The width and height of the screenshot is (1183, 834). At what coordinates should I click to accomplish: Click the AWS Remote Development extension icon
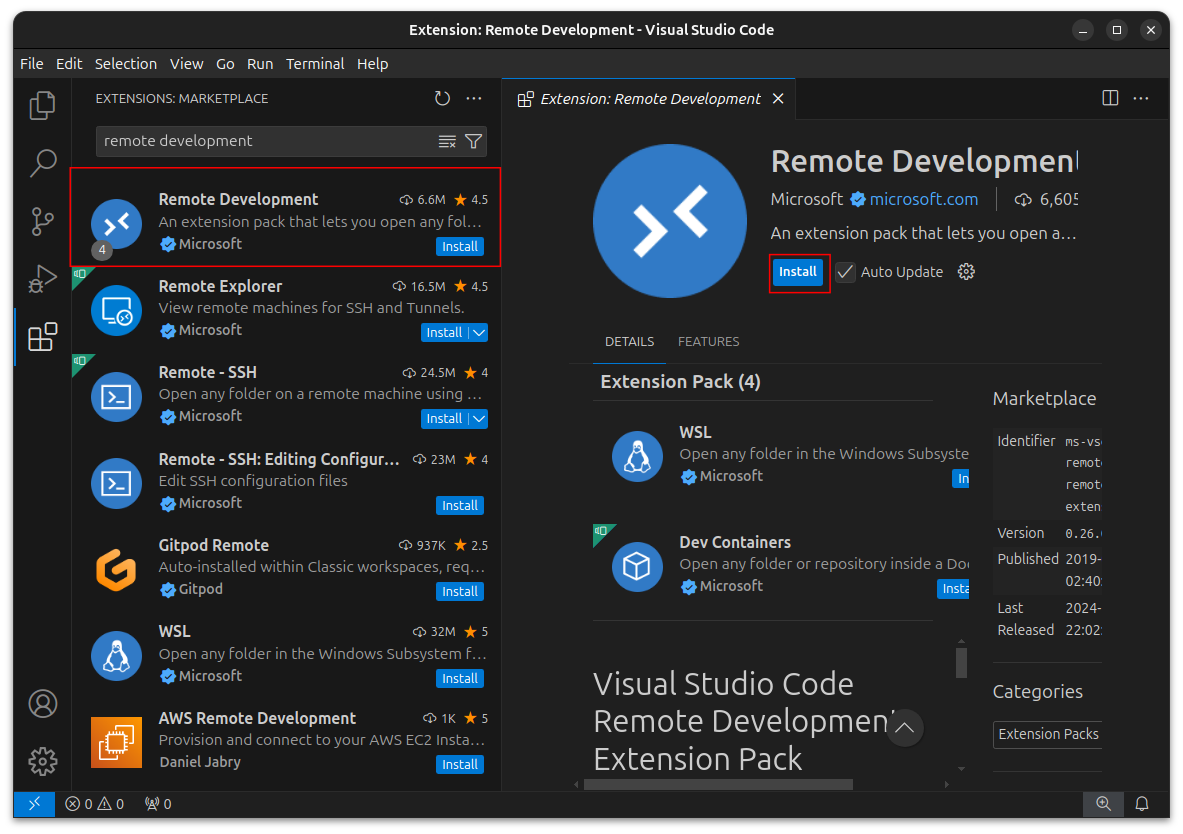116,742
